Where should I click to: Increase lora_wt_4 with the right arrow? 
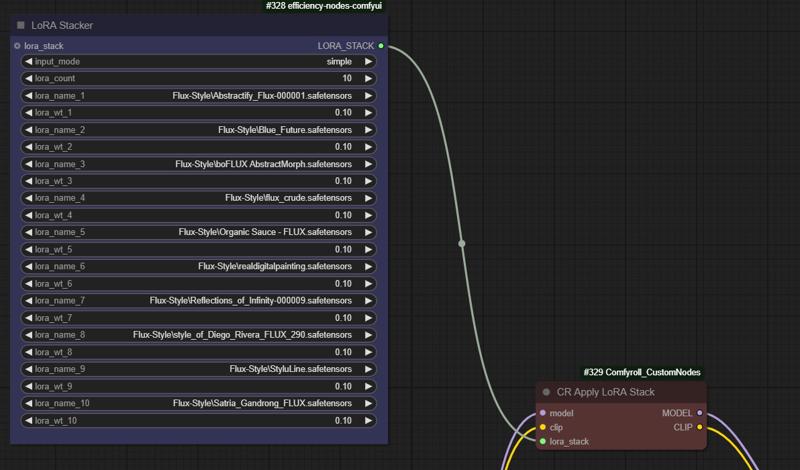(x=368, y=215)
